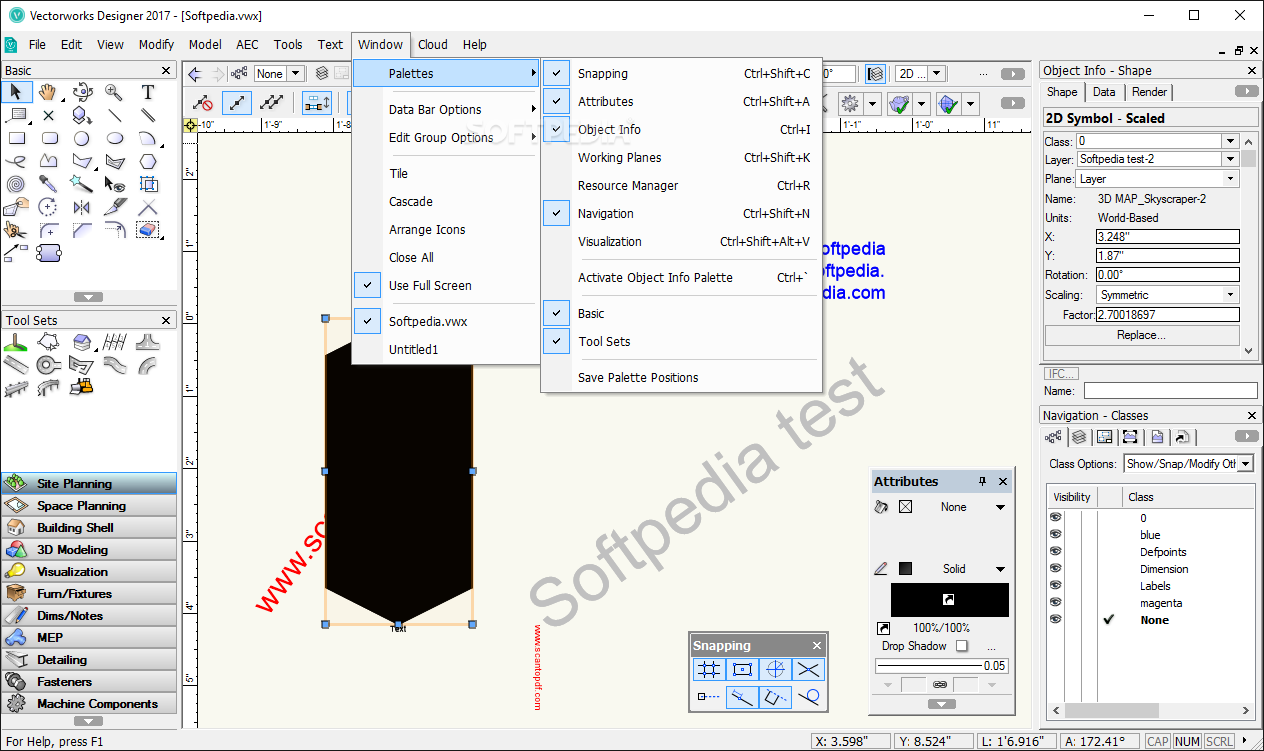Open the Class dropdown in Object Info

click(1230, 141)
